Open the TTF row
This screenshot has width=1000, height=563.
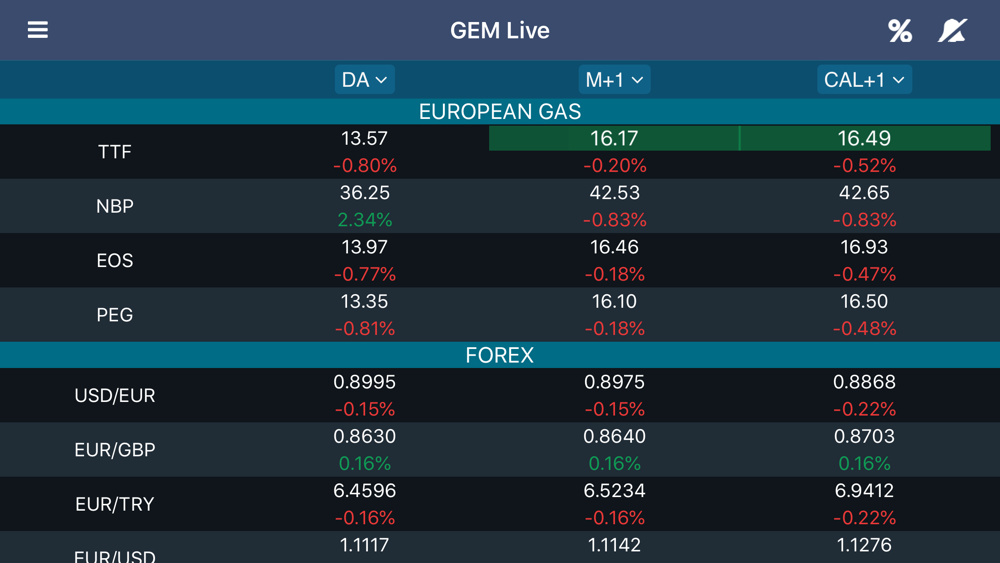(500, 152)
